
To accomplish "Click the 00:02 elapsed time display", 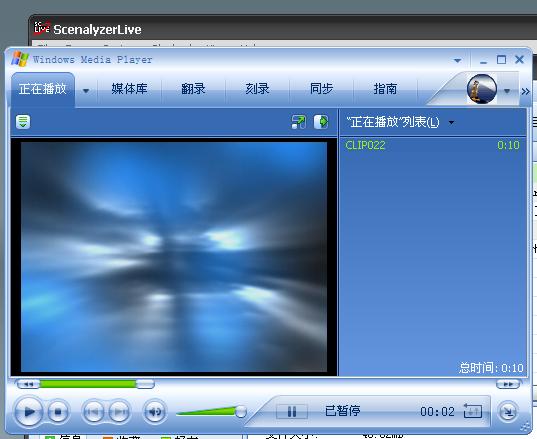I will coord(437,411).
